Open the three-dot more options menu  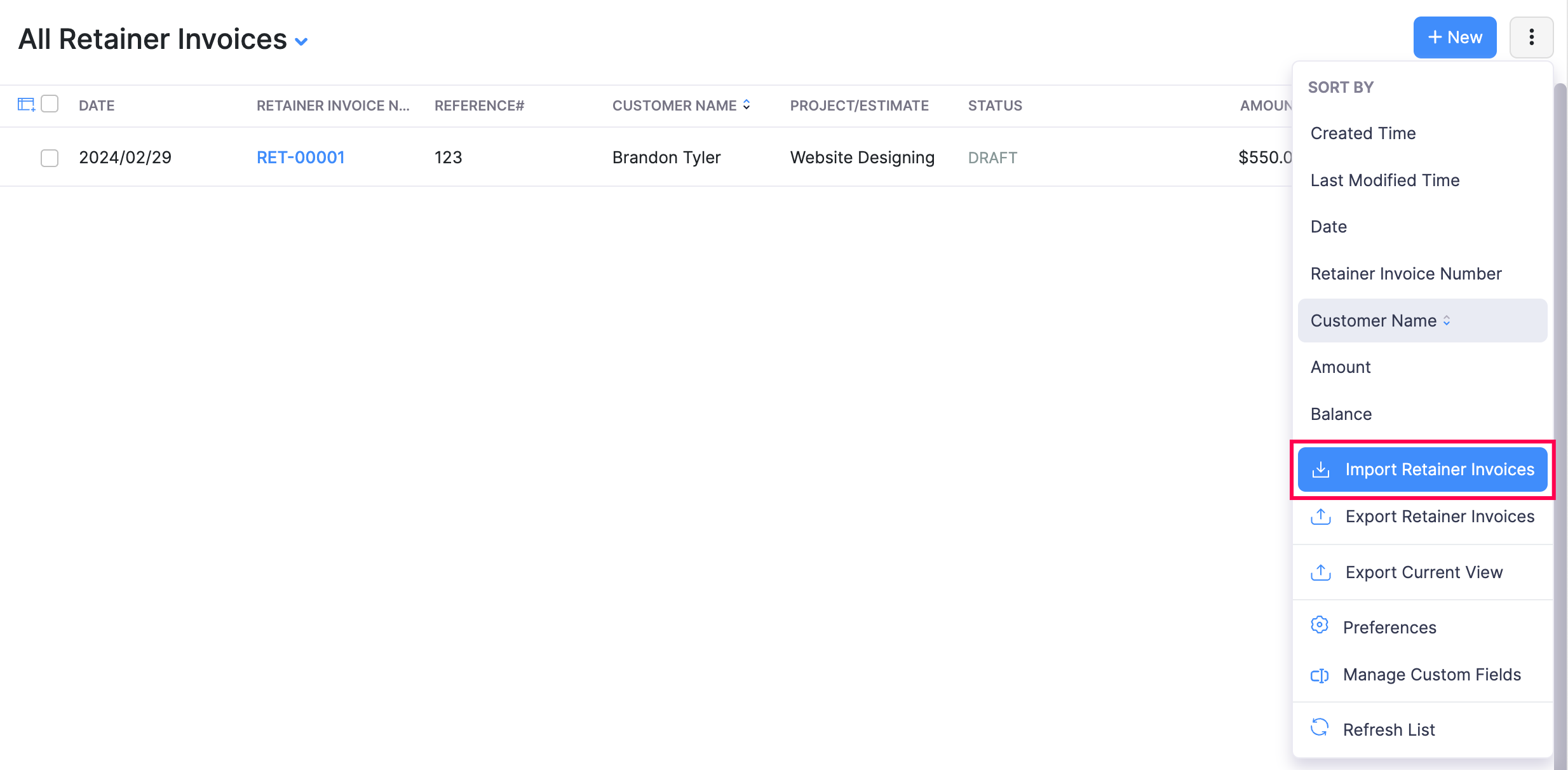(1531, 37)
